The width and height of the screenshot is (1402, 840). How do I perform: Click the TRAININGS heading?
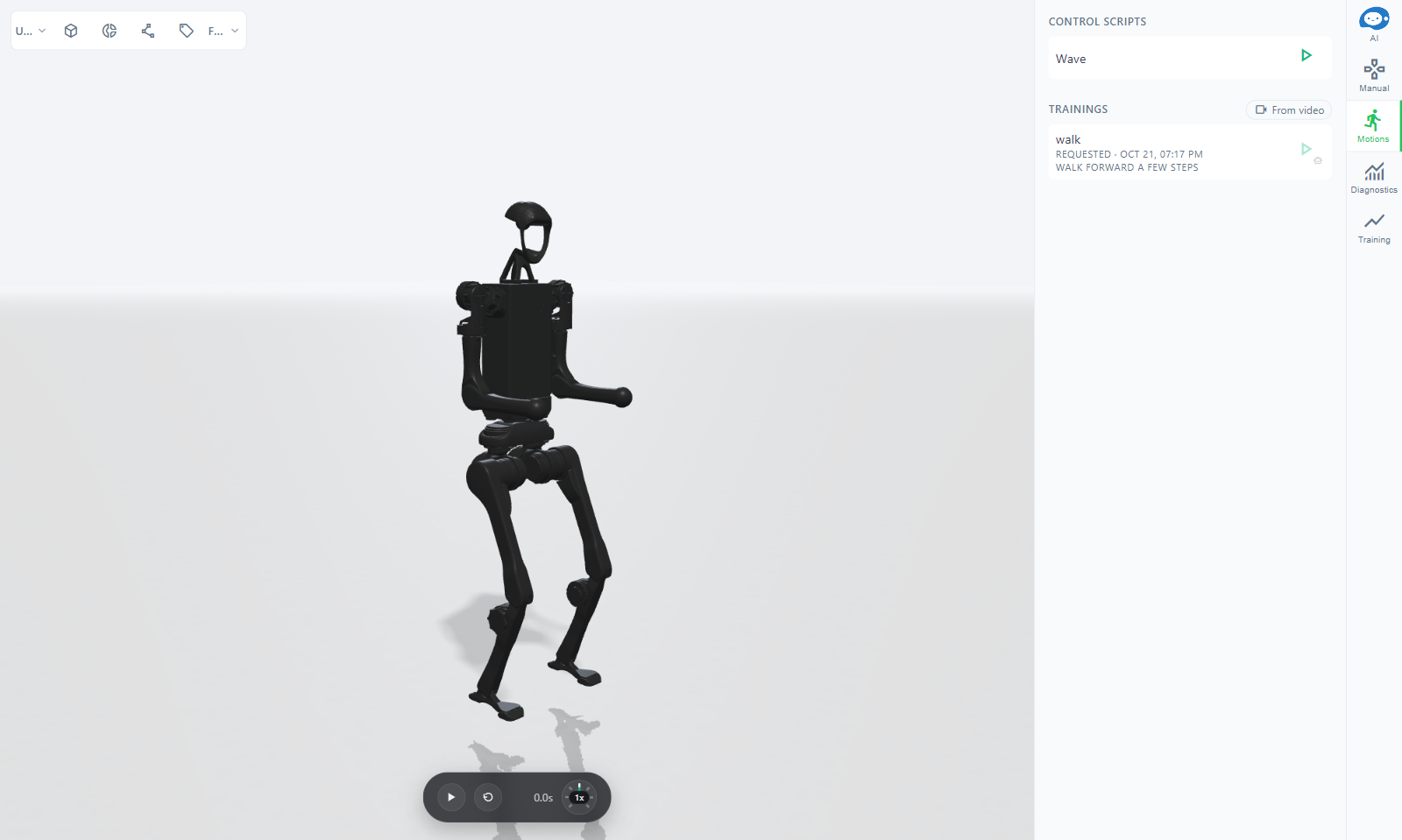(1078, 109)
